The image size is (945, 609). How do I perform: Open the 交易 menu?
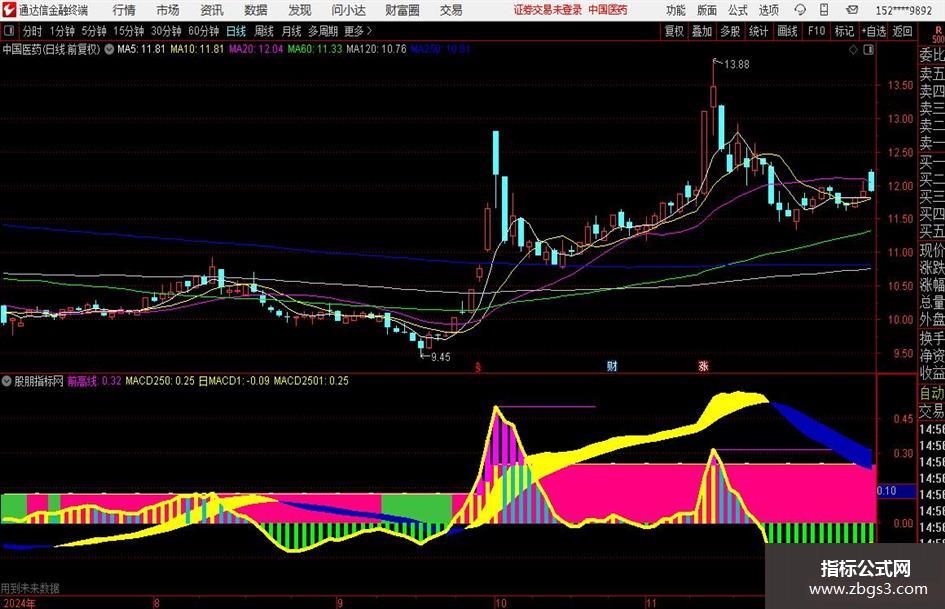451,10
